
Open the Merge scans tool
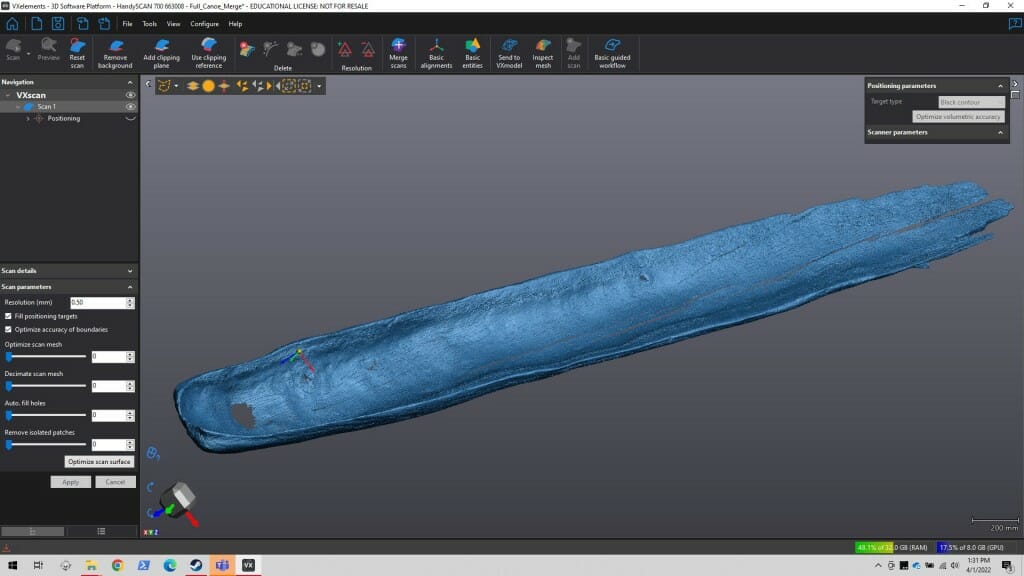coord(398,52)
